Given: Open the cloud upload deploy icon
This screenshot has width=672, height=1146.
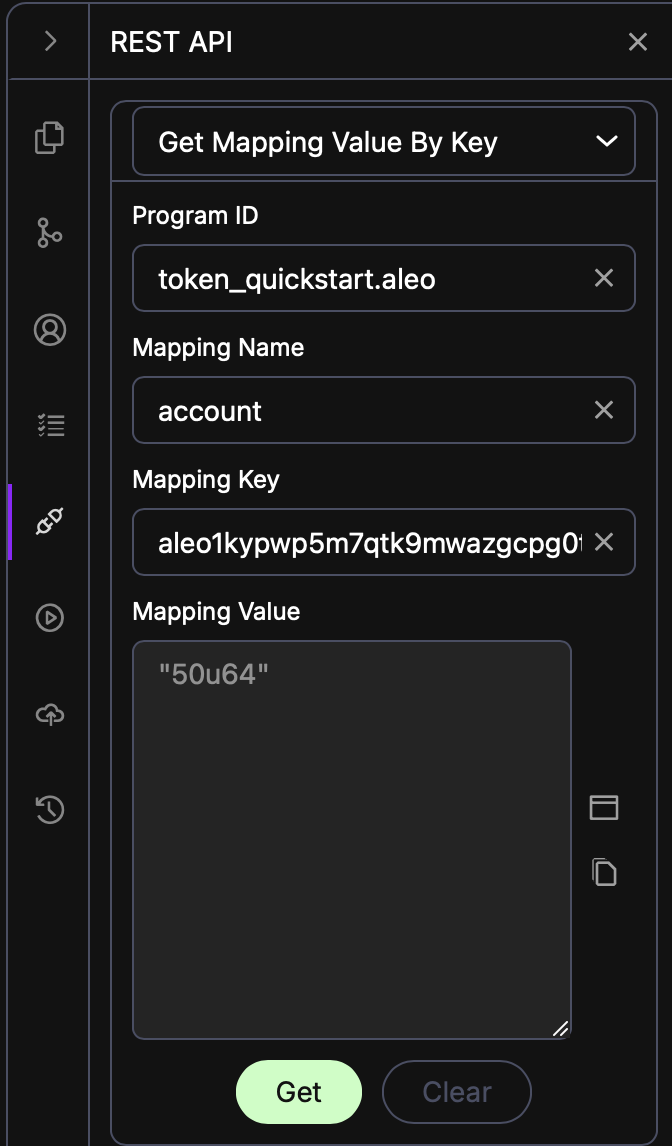Looking at the screenshot, I should click(50, 714).
